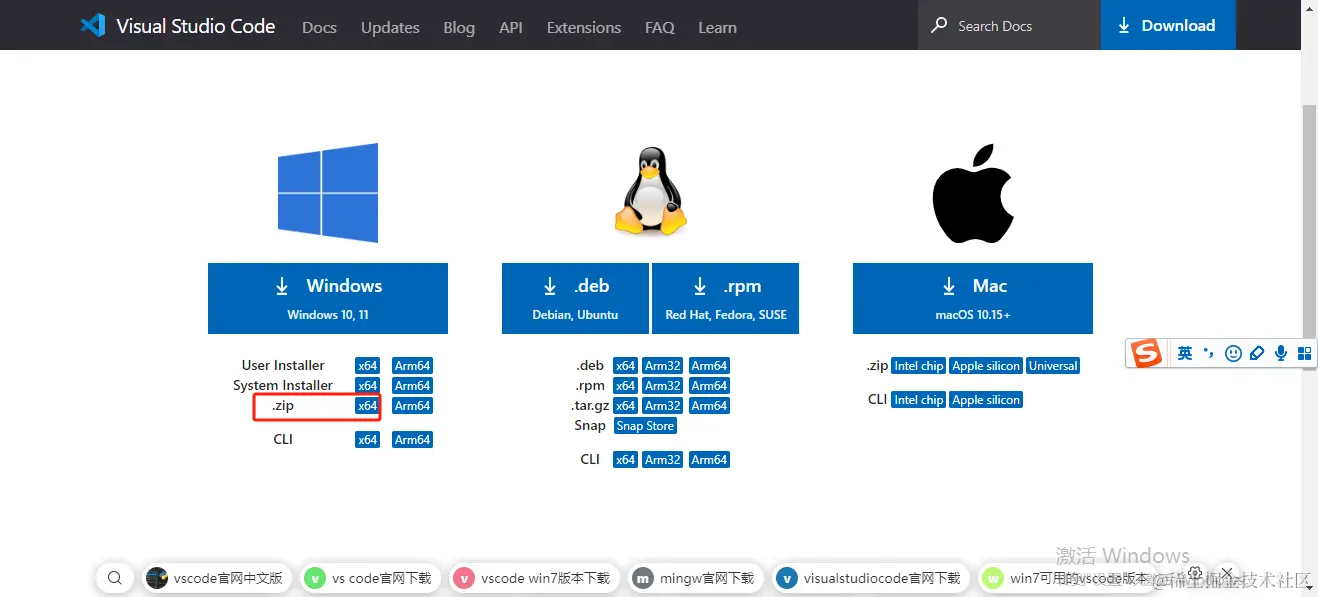The height and width of the screenshot is (597, 1318).
Task: Close the suggestion bar with X
Action: pyautogui.click(x=1227, y=573)
